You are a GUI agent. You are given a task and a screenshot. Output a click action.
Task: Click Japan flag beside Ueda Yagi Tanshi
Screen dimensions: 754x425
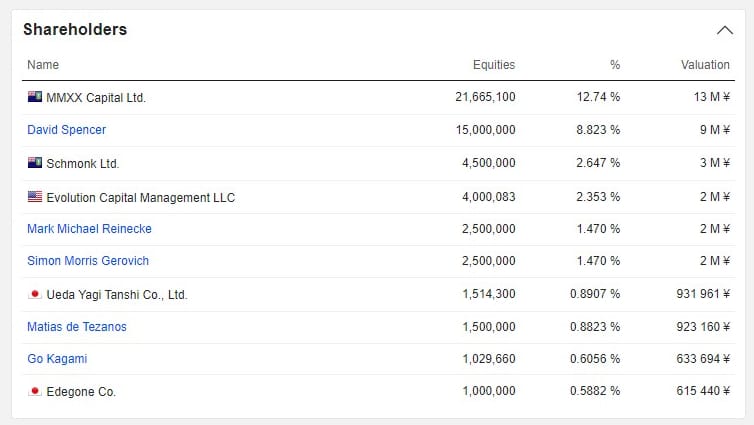35,294
